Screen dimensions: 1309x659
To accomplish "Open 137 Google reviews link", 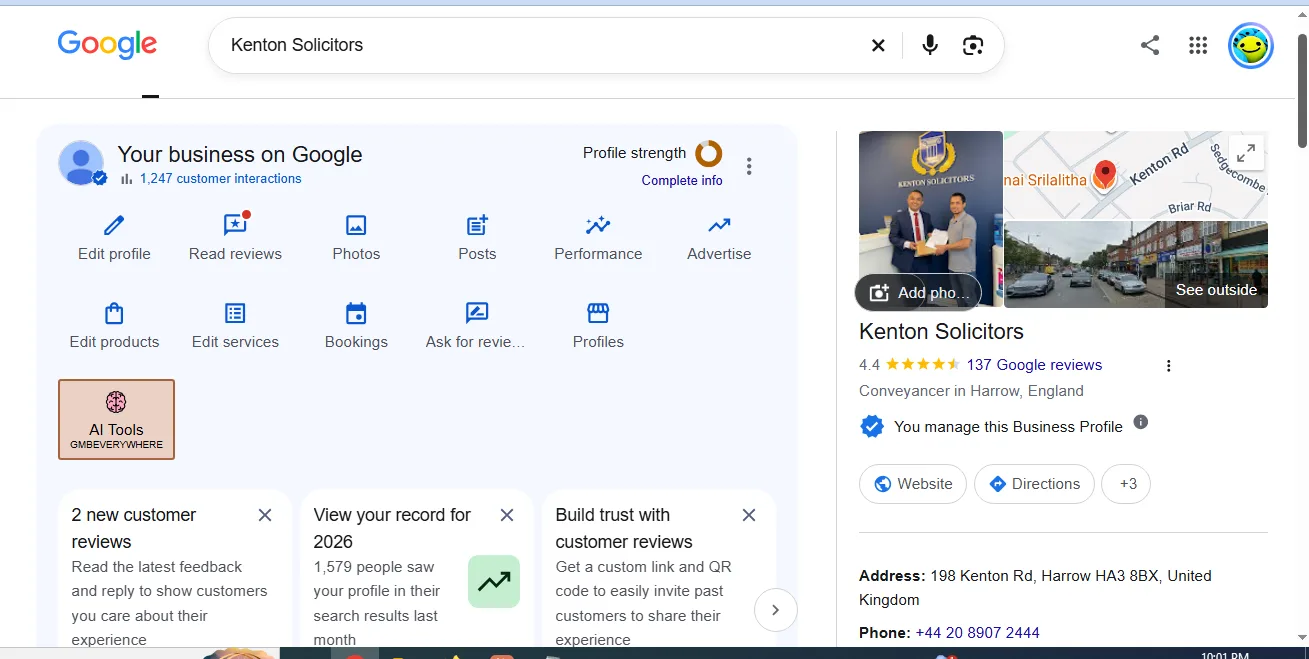I will (x=1034, y=365).
